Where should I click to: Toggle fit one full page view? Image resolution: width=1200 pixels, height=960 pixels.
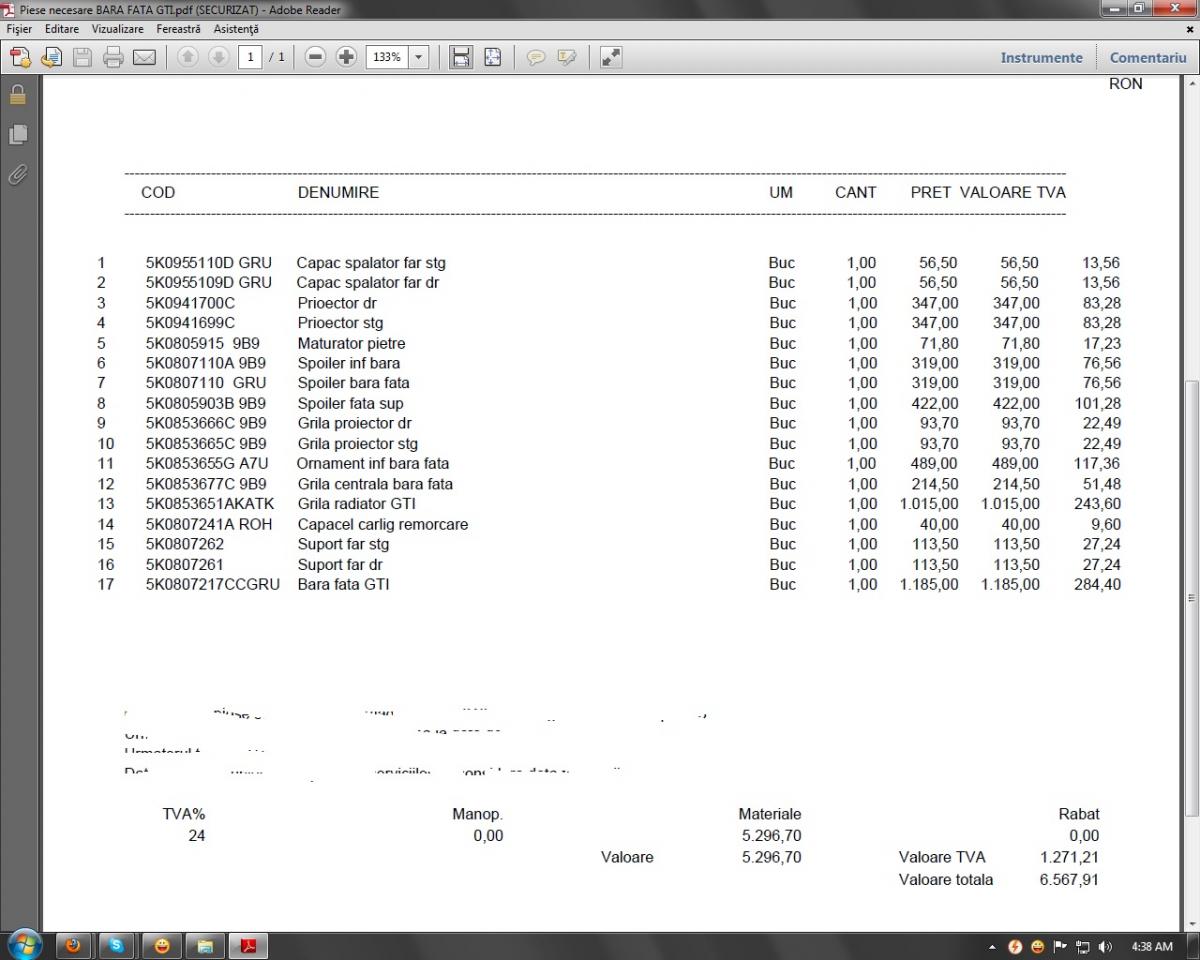click(x=492, y=58)
